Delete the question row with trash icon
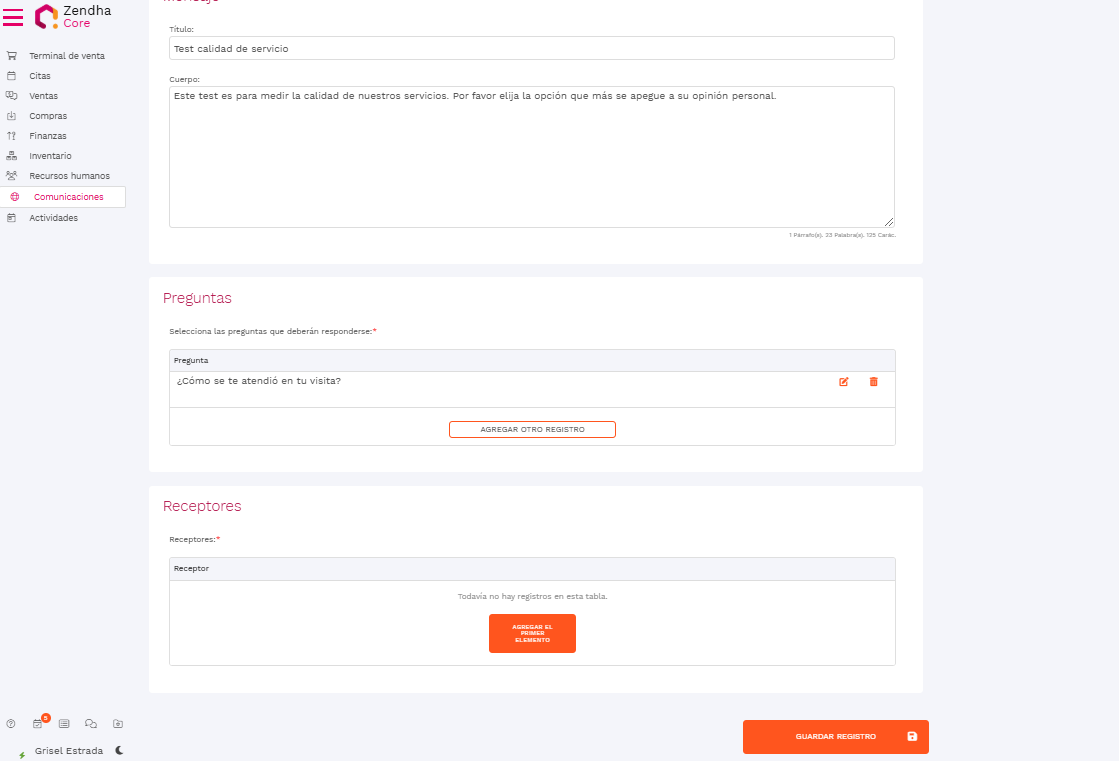 coord(873,382)
